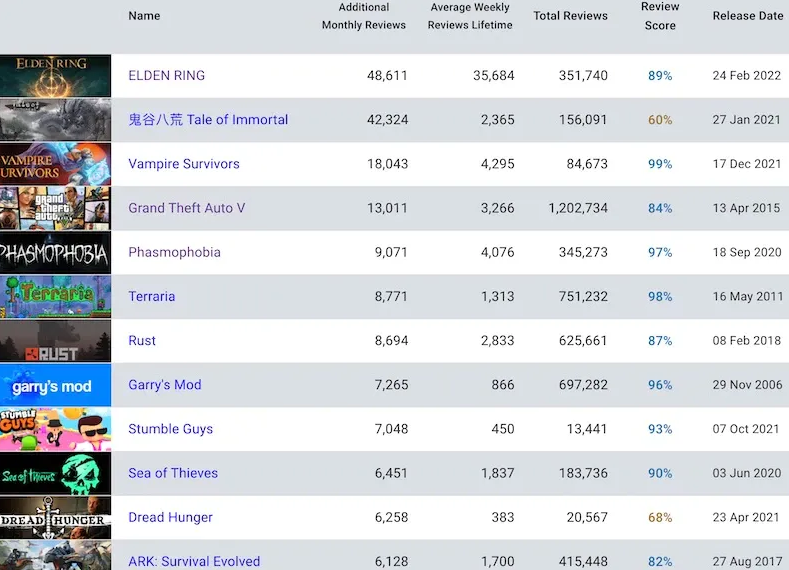Sort by the Name column header
Image resolution: width=789 pixels, height=570 pixels.
144,16
